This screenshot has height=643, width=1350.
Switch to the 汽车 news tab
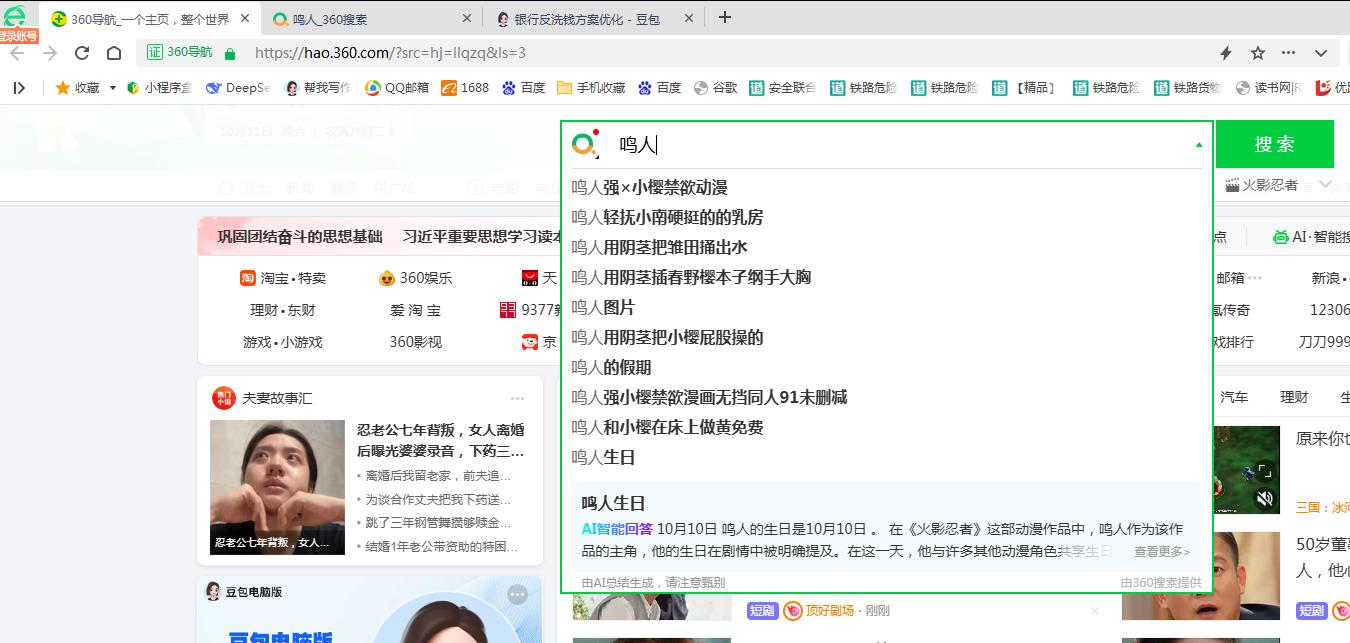click(x=1234, y=397)
